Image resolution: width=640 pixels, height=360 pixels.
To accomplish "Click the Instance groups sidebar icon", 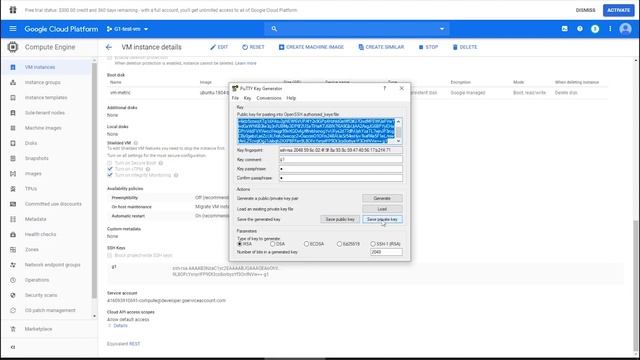I will [13, 82].
